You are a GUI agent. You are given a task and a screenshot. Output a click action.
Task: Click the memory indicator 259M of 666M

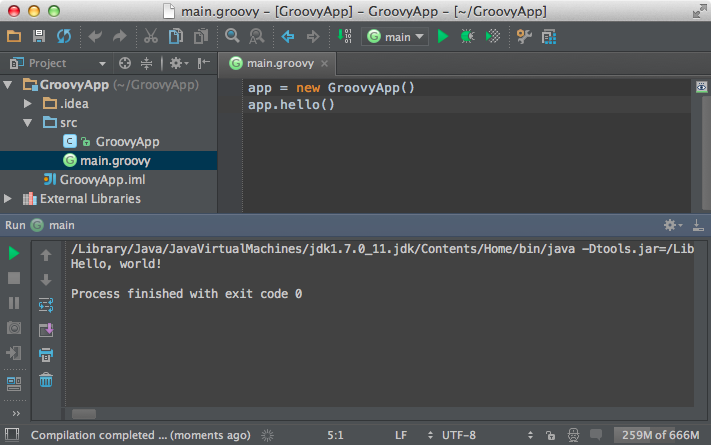pyautogui.click(x=660, y=435)
